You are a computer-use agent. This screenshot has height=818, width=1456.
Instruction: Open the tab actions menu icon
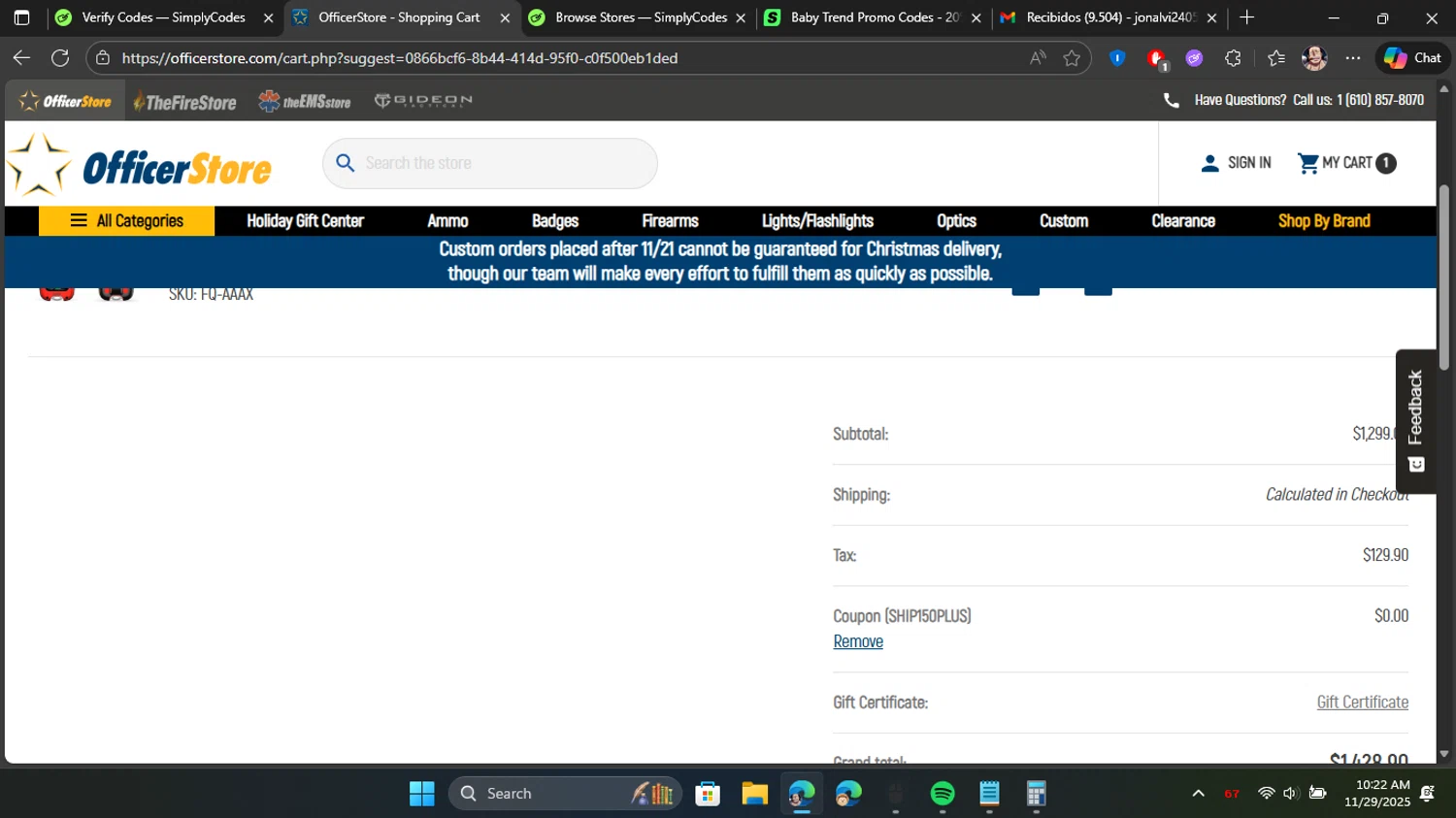coord(21,17)
